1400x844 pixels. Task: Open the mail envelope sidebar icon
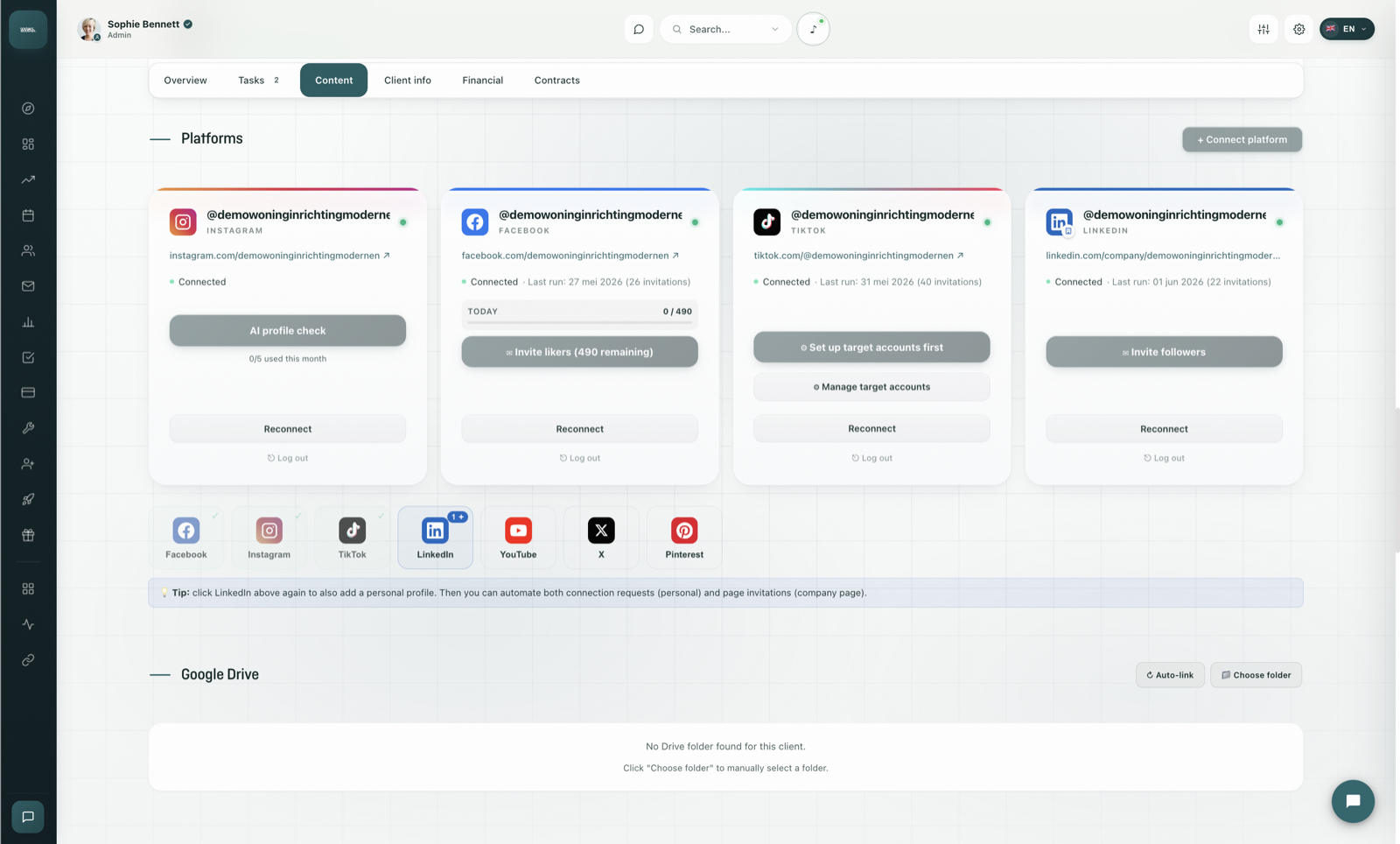click(x=28, y=286)
